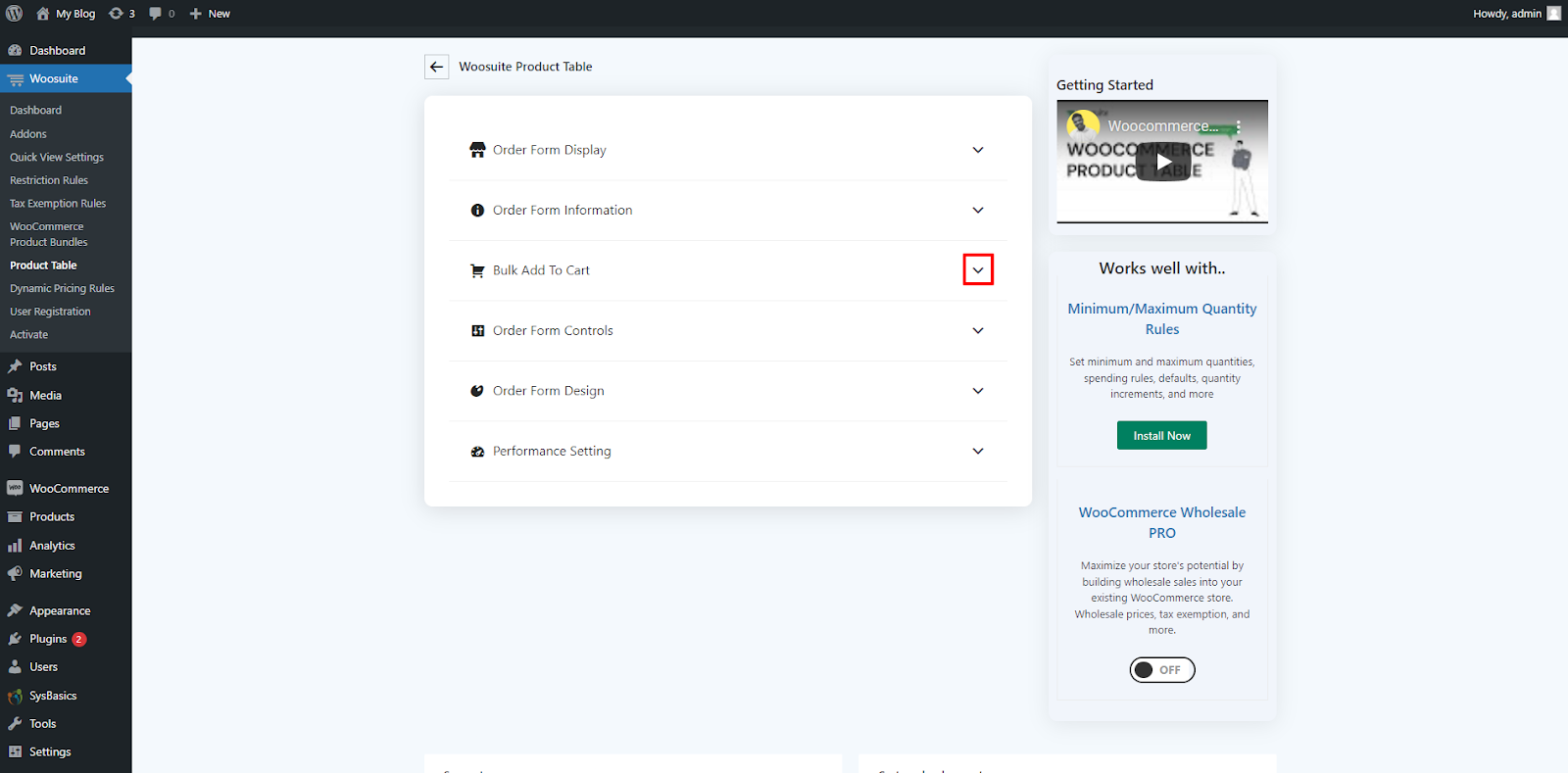Open the Appearance brush icon
Viewport: 1568px width, 773px height.
(x=15, y=610)
